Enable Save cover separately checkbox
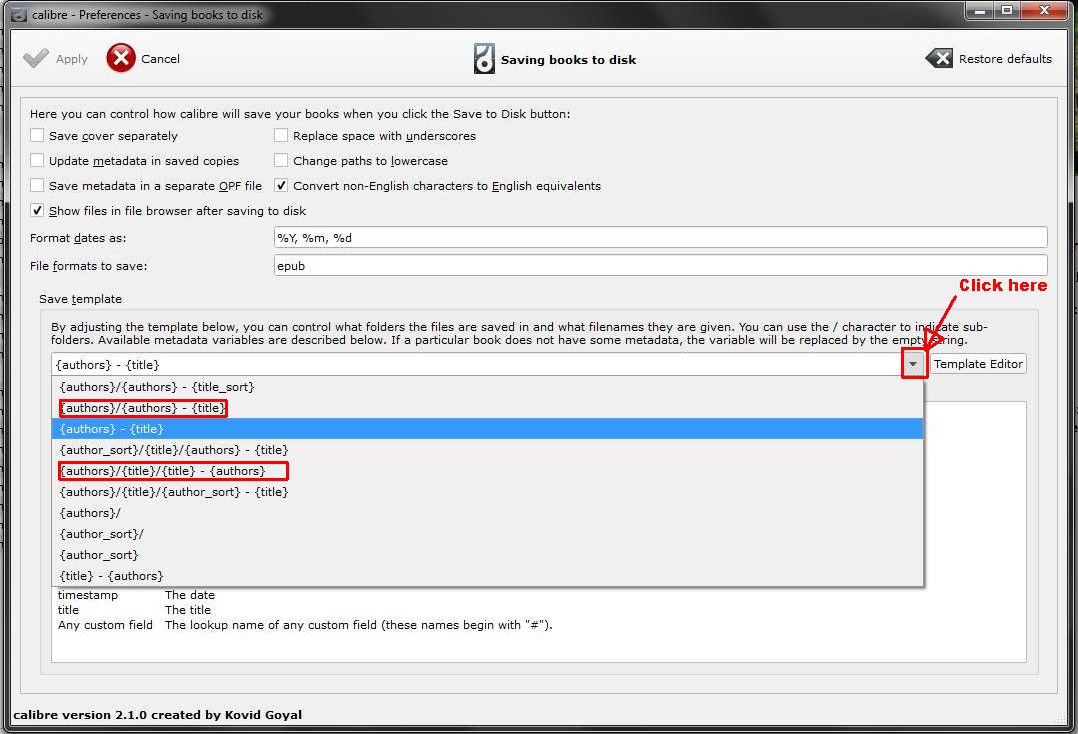 pyautogui.click(x=37, y=135)
